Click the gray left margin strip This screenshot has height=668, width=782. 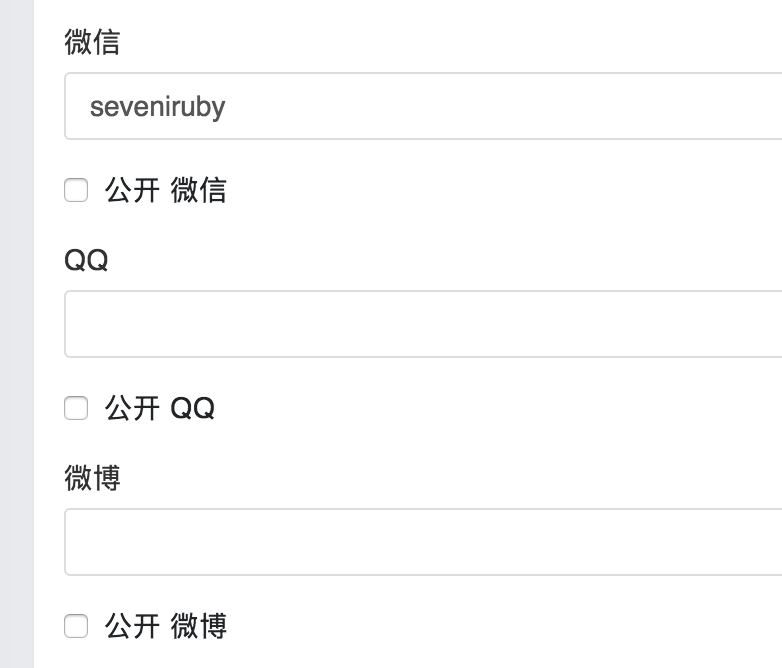coord(16,334)
